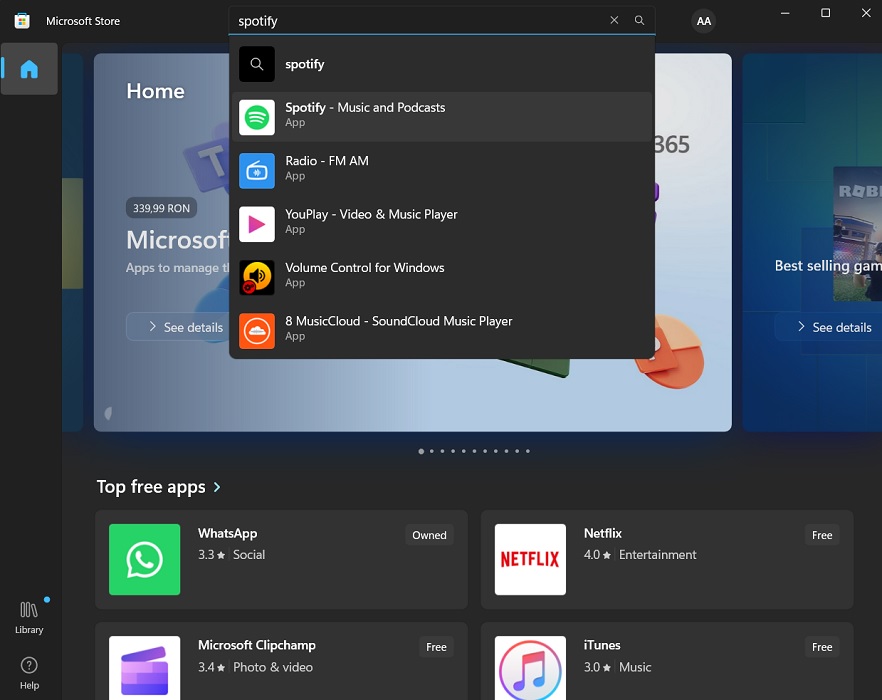The image size is (882, 700).
Task: Click the Radio - FM AM app icon
Action: coord(257,171)
